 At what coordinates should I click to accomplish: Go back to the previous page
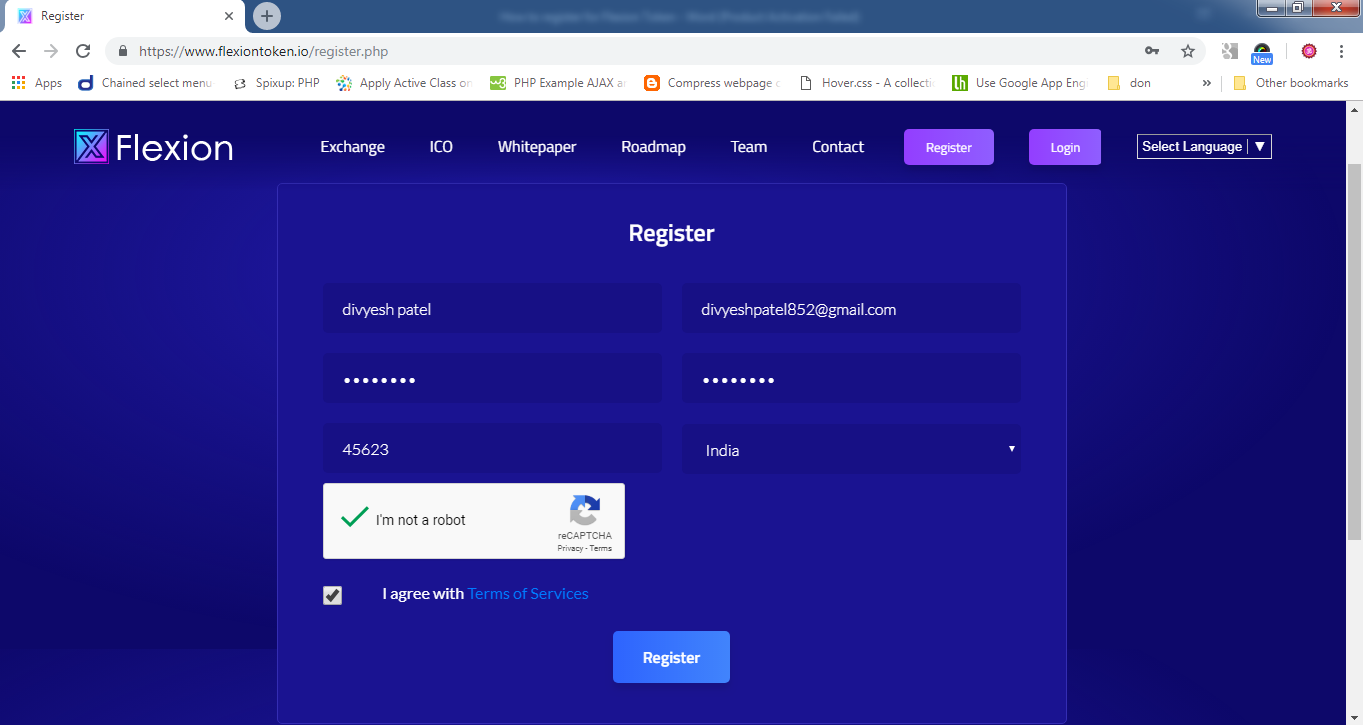point(19,51)
